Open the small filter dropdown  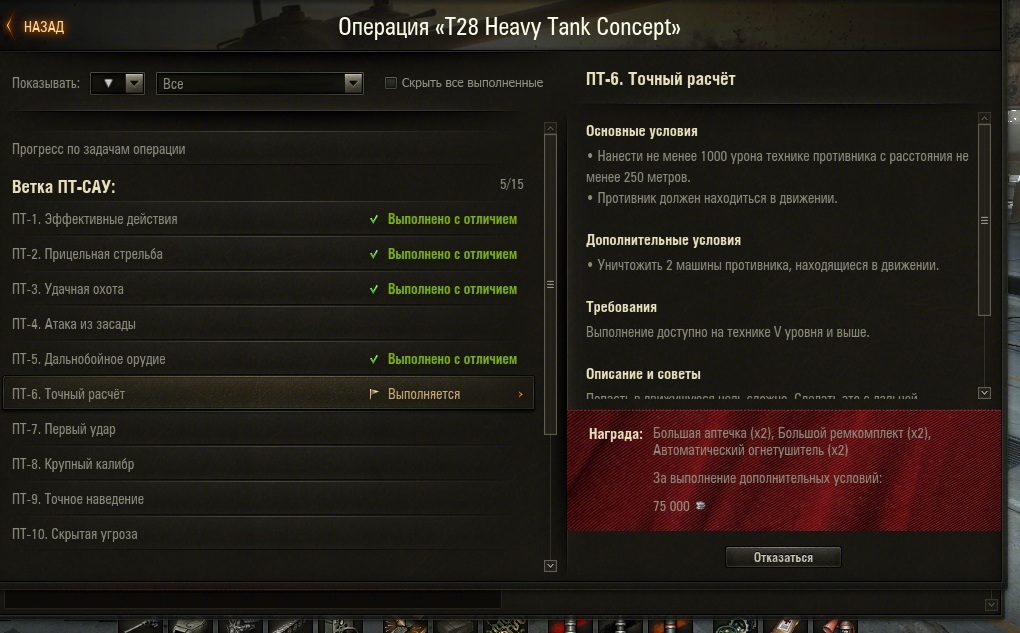tap(117, 83)
